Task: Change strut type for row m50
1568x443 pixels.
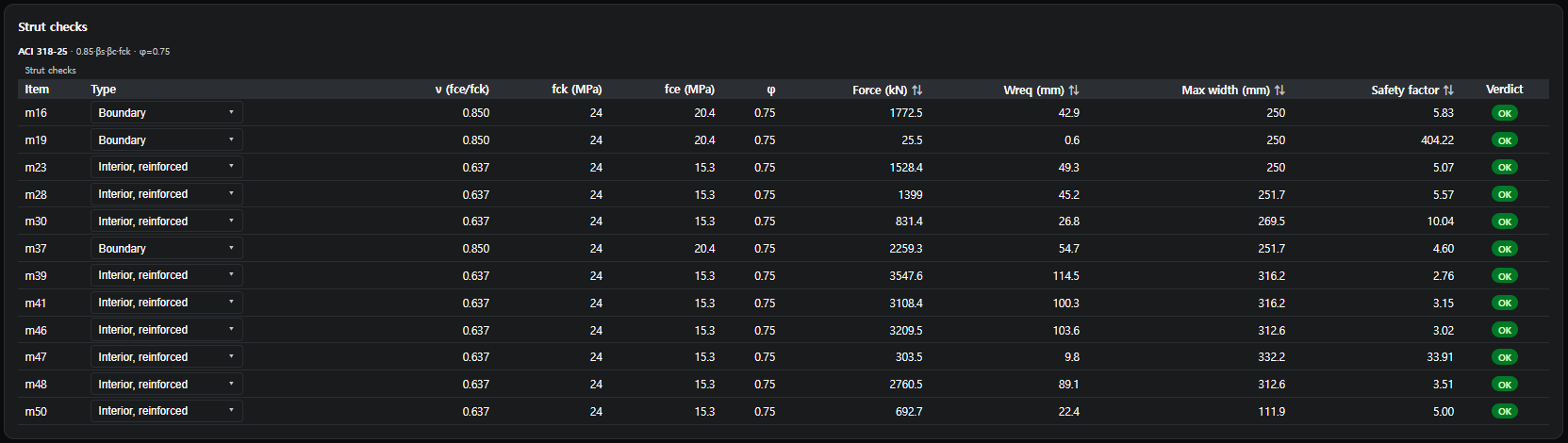Action: (167, 411)
